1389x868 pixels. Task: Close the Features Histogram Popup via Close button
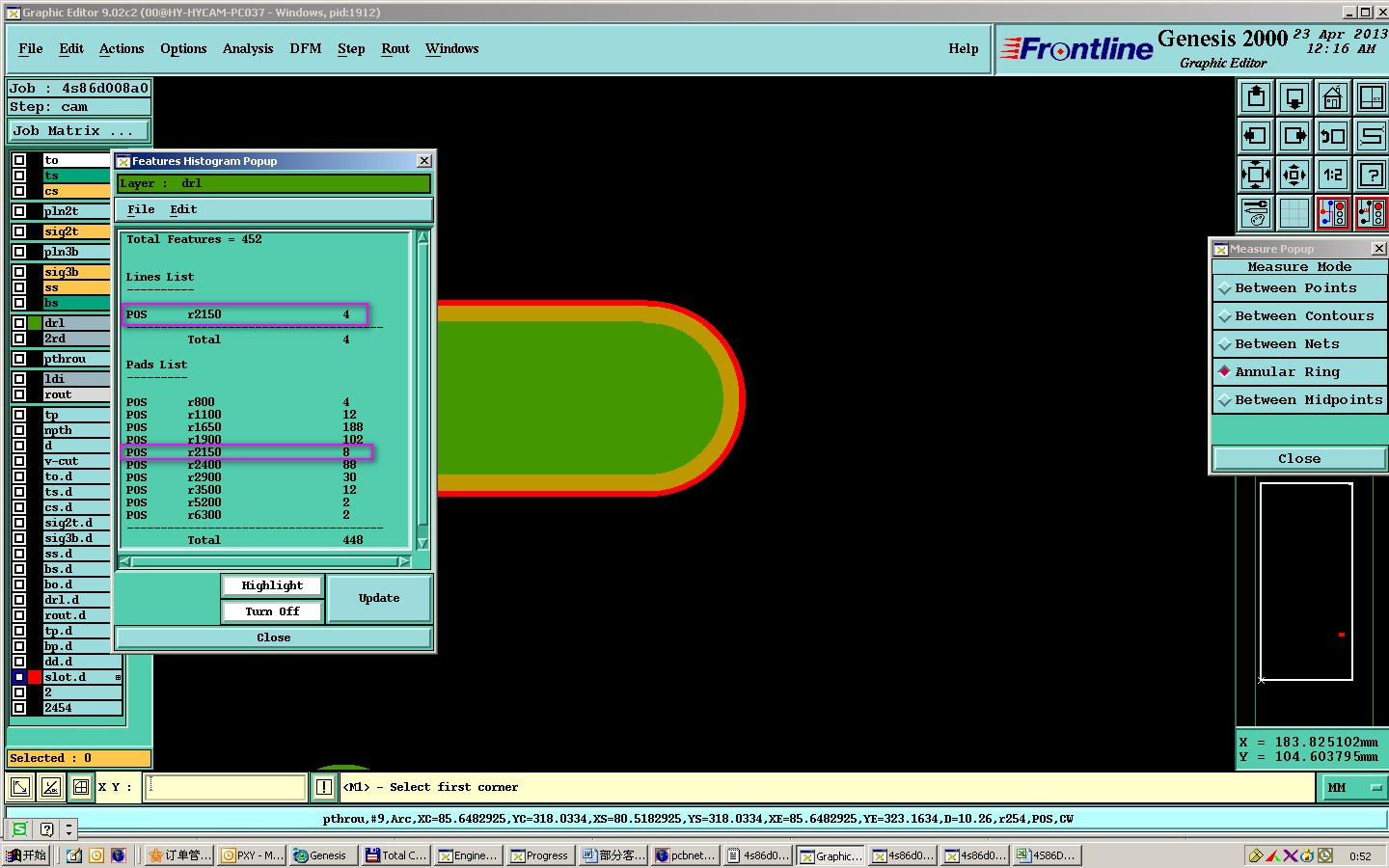coord(273,637)
